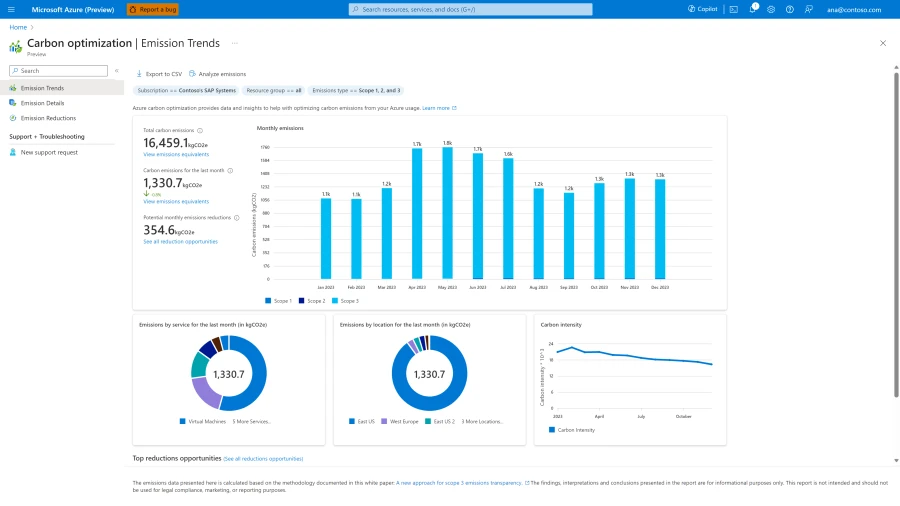Open the scope 3 emissions transparency white paper link
This screenshot has height=506, width=900.
click(462, 483)
